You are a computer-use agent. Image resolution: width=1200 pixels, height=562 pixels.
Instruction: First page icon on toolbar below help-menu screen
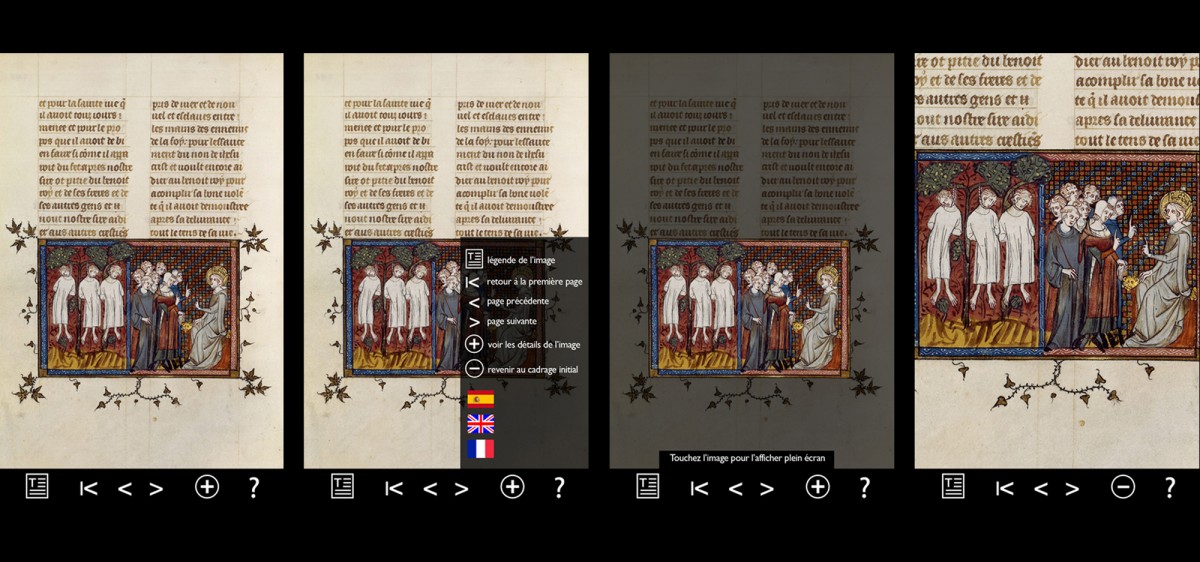[394, 488]
